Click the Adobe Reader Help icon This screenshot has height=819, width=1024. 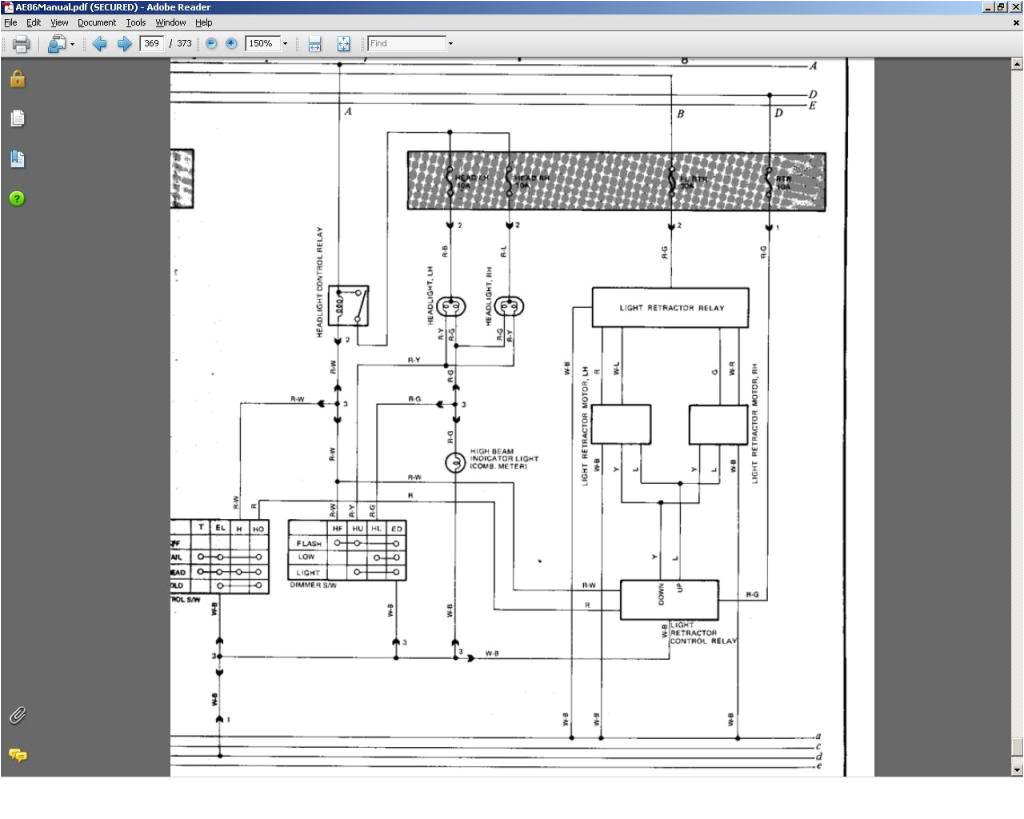pyautogui.click(x=16, y=198)
